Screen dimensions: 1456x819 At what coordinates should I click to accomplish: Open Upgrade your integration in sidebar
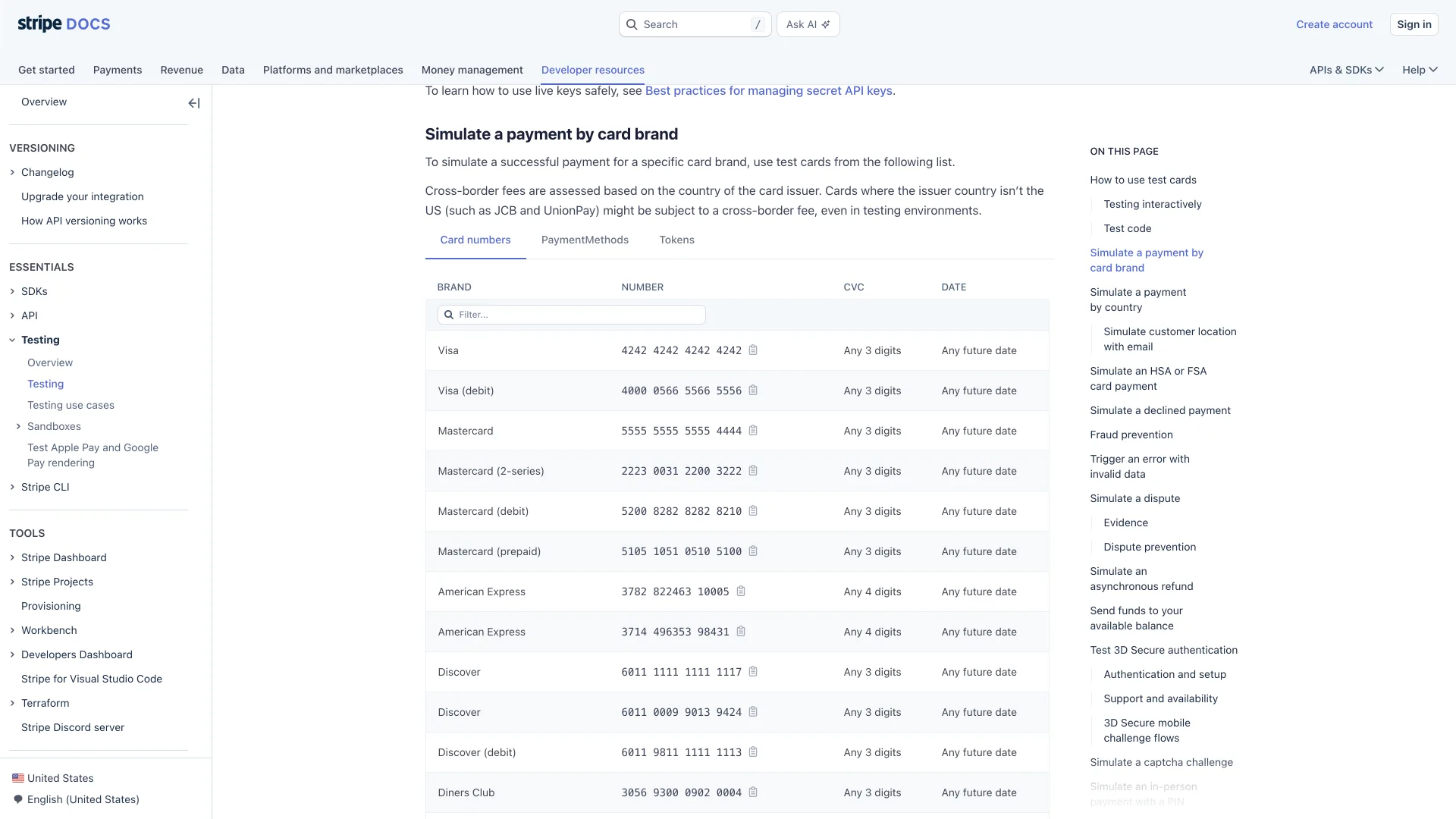[82, 196]
